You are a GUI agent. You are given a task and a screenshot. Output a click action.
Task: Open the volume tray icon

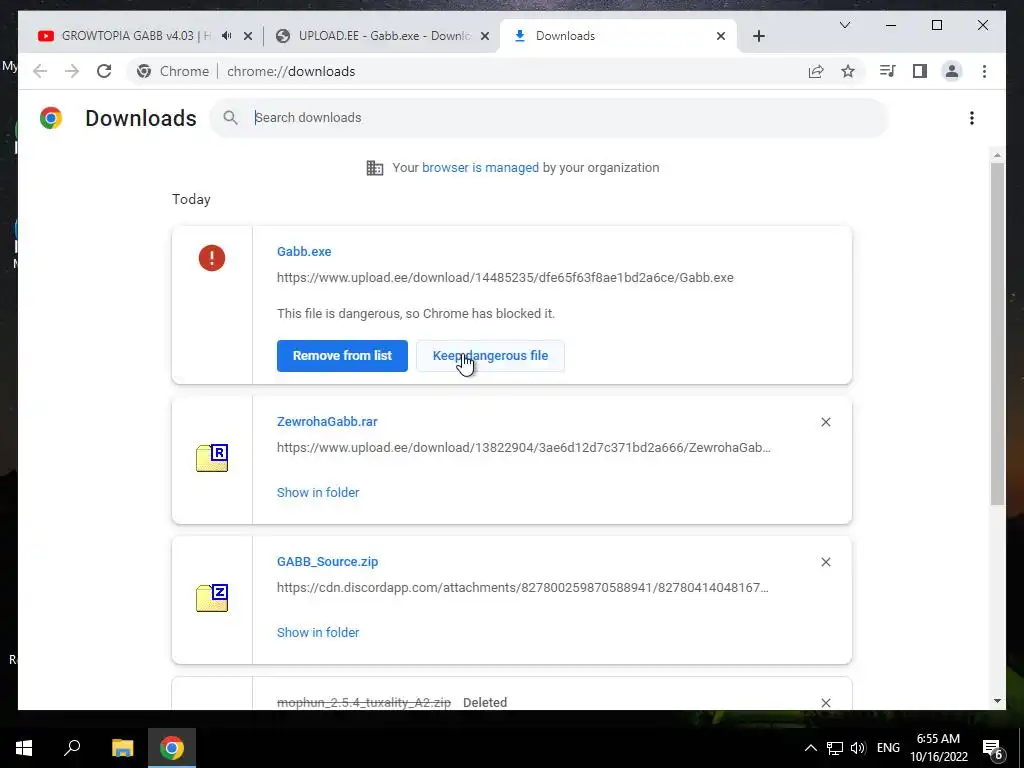[x=857, y=748]
